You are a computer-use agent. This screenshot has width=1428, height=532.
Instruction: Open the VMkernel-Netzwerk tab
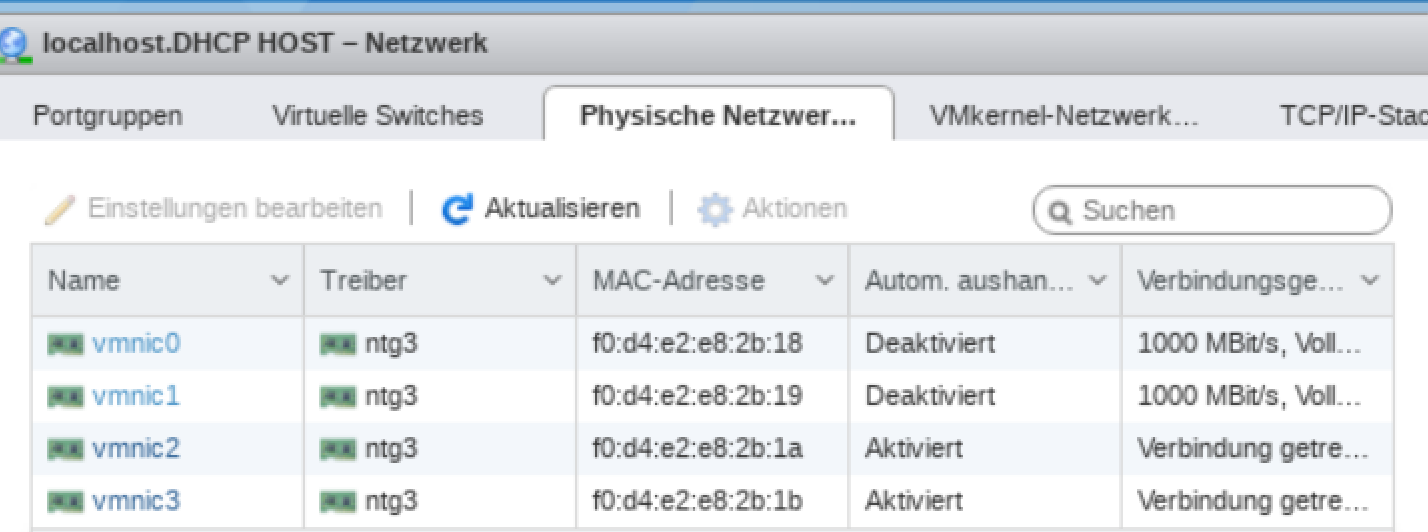click(1063, 115)
